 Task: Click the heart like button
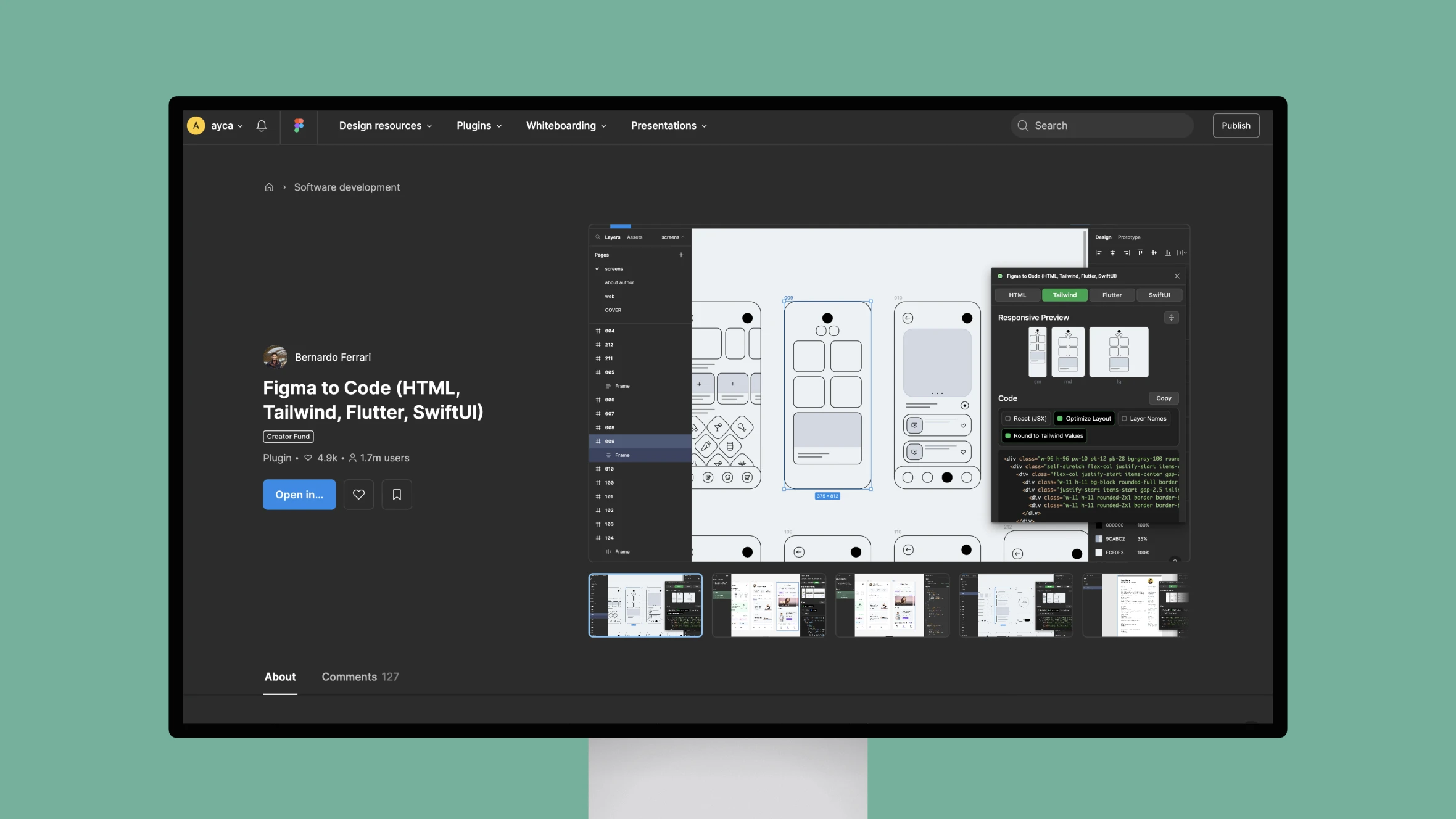358,495
